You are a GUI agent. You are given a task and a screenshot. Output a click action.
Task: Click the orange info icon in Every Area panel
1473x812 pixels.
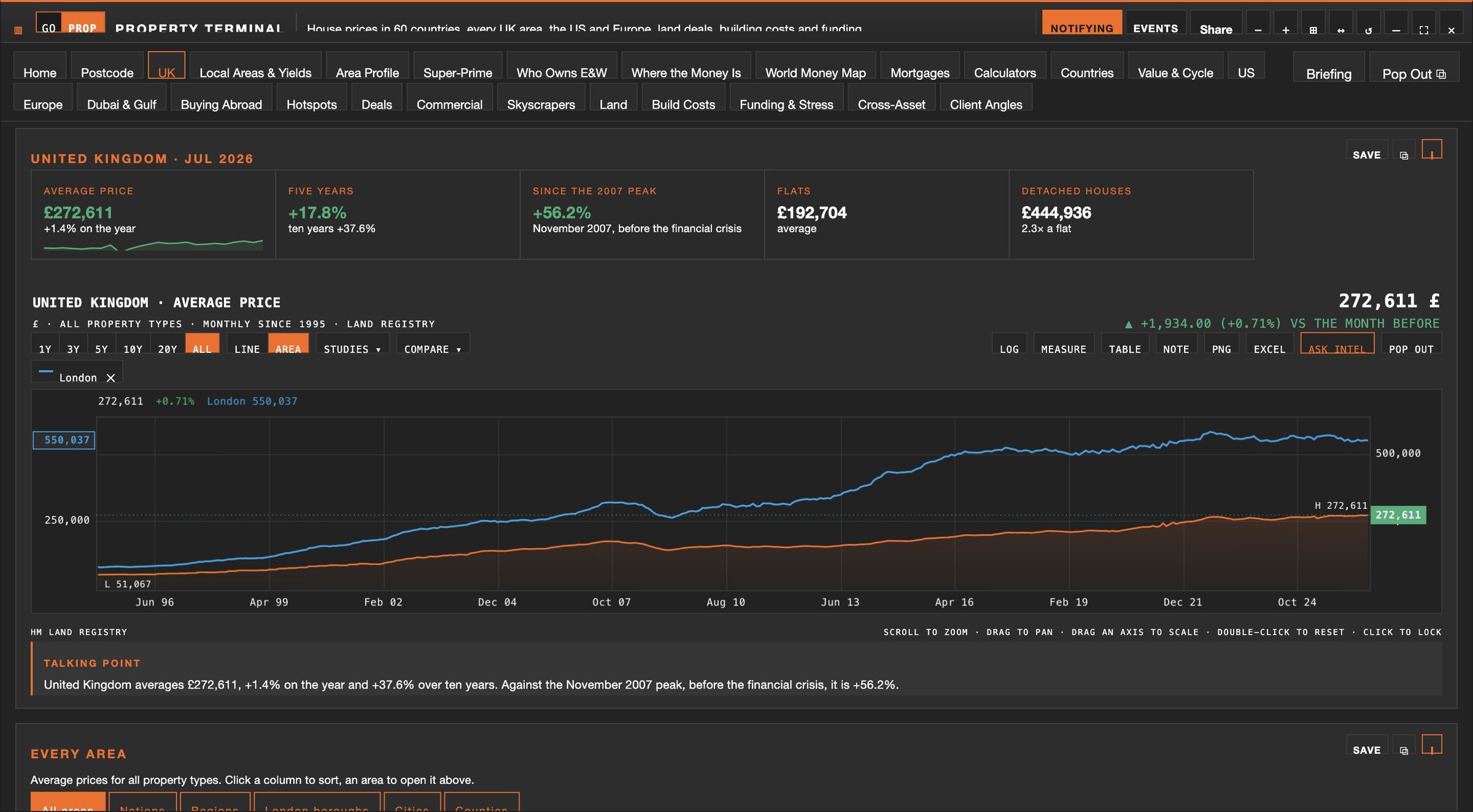click(x=1432, y=744)
